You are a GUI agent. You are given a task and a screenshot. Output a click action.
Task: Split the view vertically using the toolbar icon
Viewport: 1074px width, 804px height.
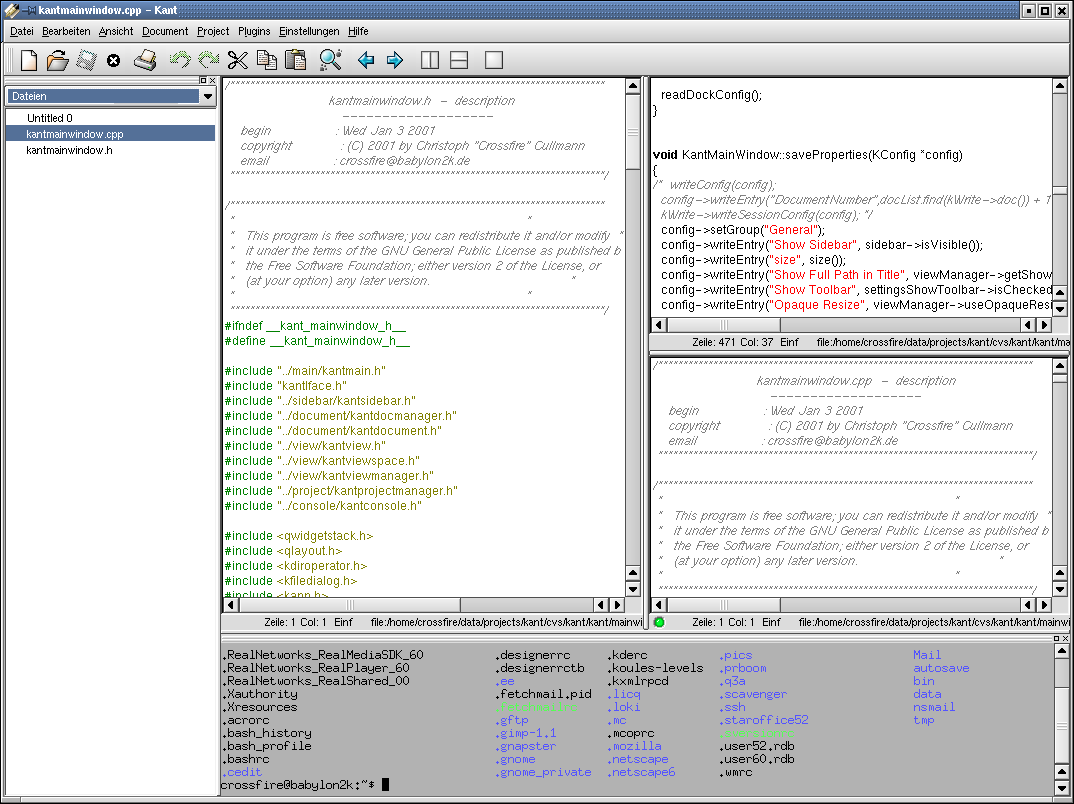point(430,60)
